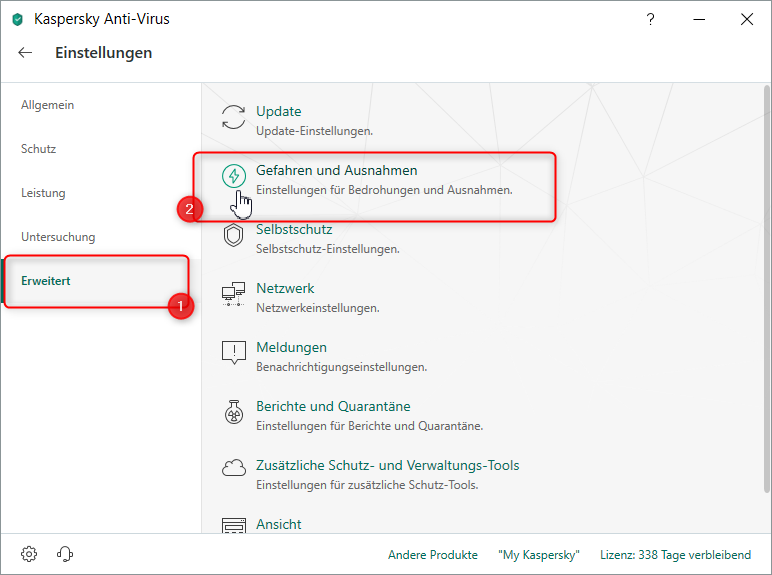This screenshot has width=772, height=575.
Task: Switch to the Leistung tab
Action: pyautogui.click(x=43, y=193)
